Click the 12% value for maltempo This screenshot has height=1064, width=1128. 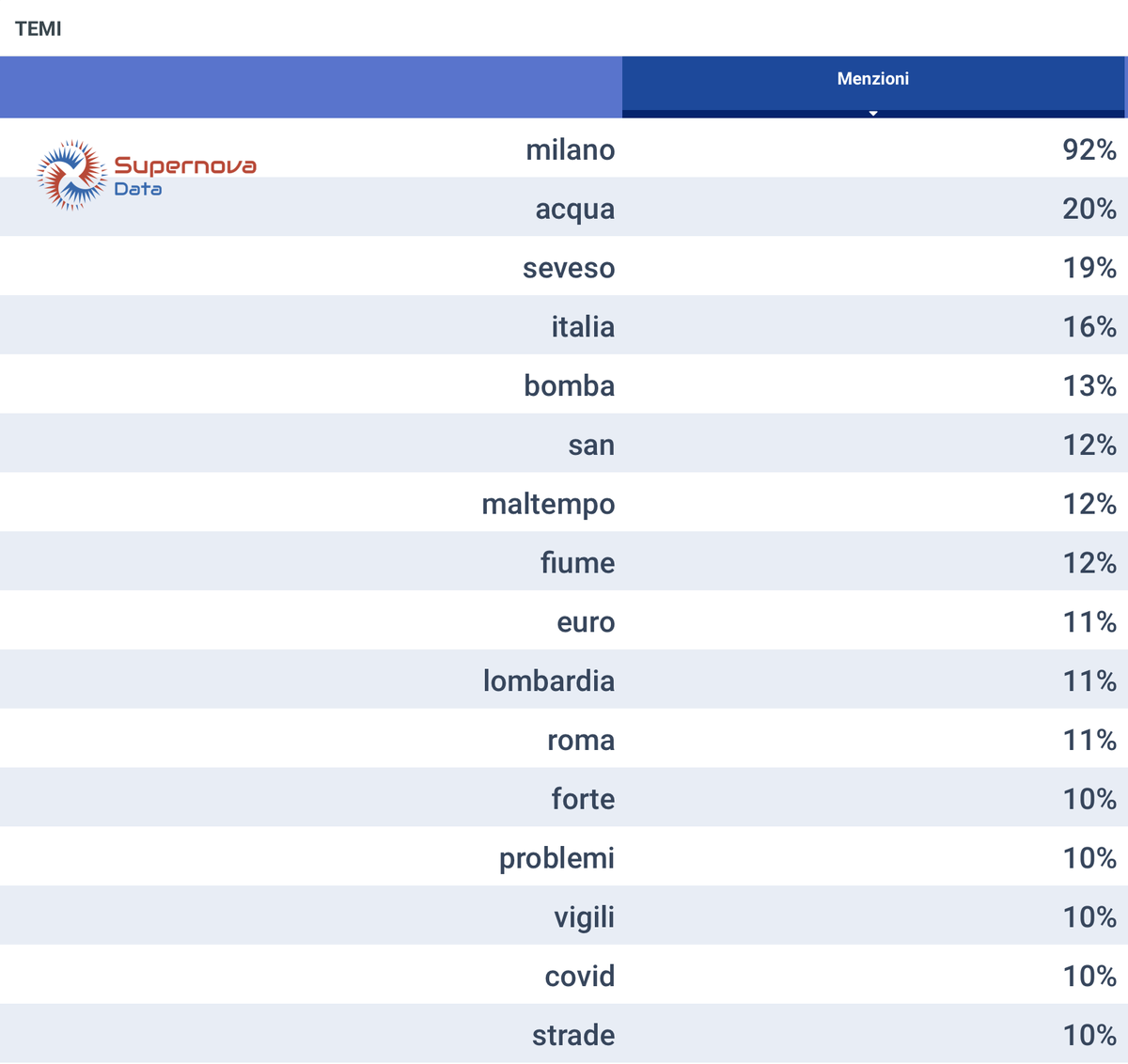point(1089,504)
